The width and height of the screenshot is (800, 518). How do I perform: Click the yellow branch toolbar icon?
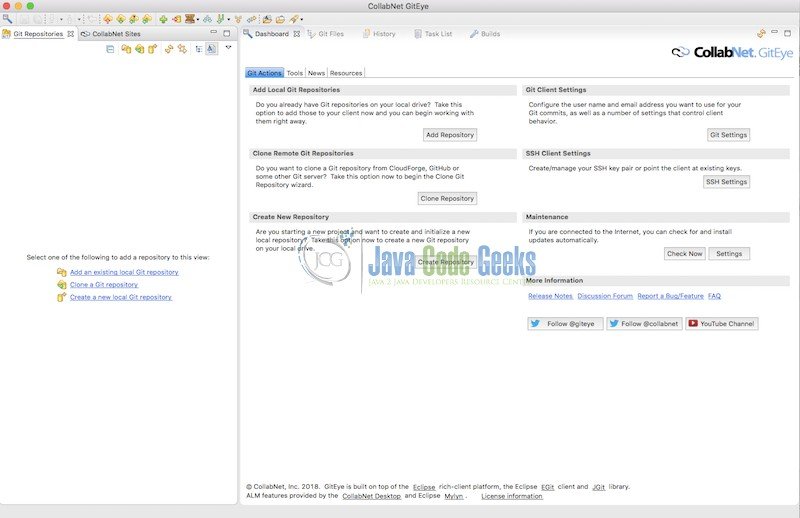(x=238, y=19)
